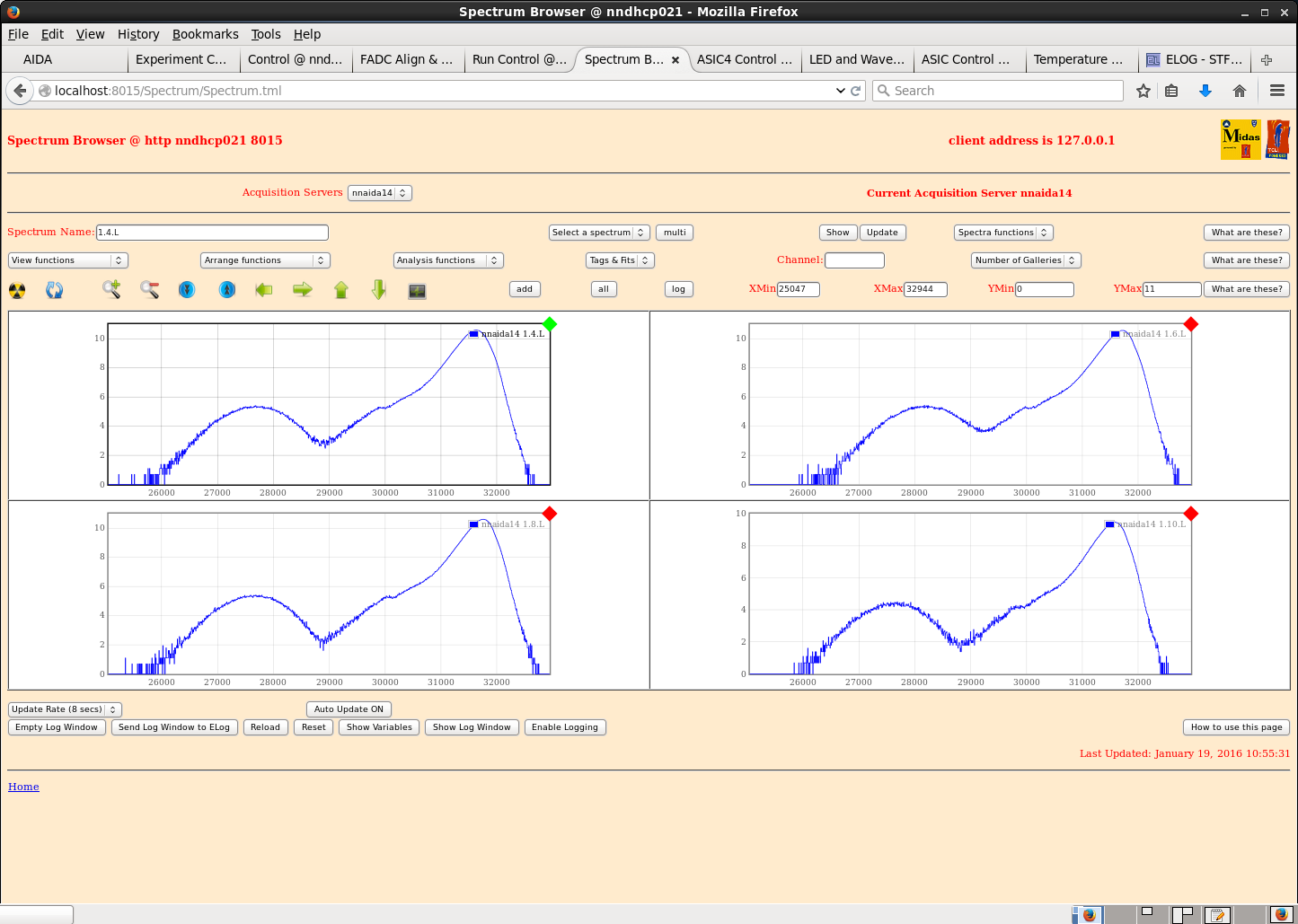1298x924 pixels.
Task: Click in the XMin input field
Action: [799, 289]
